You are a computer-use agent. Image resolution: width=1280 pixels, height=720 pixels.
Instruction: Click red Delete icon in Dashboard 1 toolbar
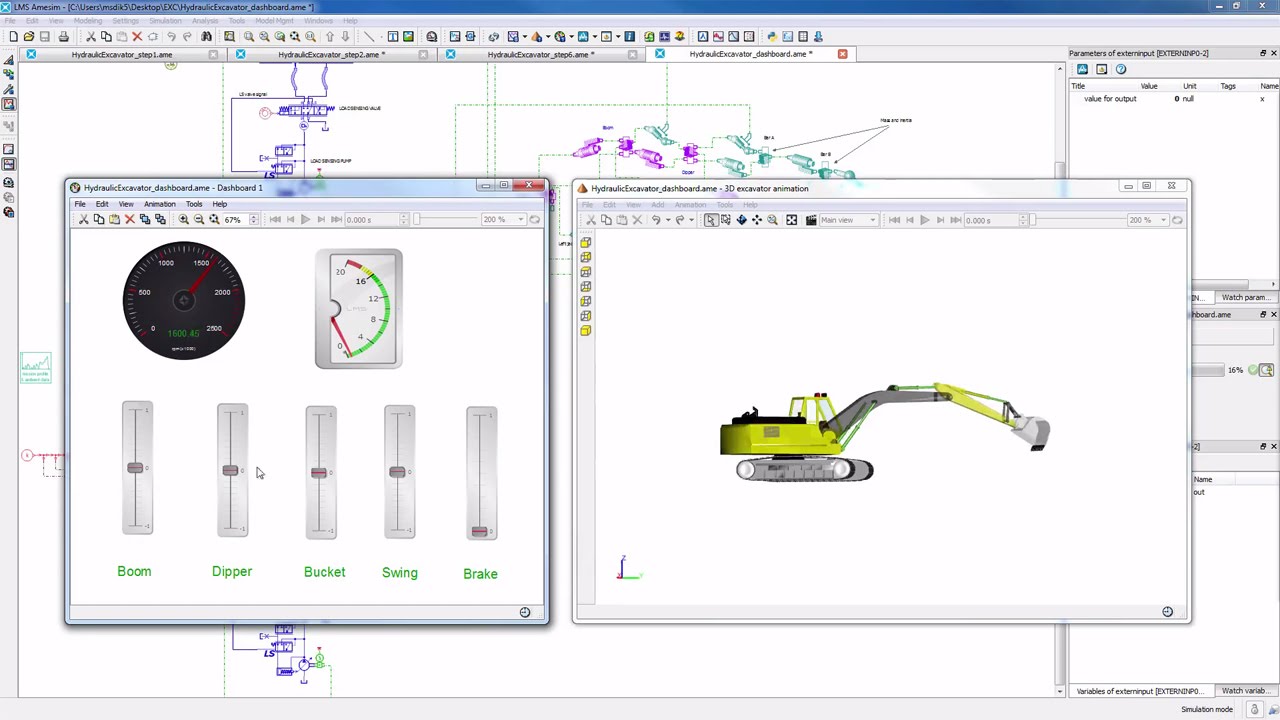coord(130,220)
